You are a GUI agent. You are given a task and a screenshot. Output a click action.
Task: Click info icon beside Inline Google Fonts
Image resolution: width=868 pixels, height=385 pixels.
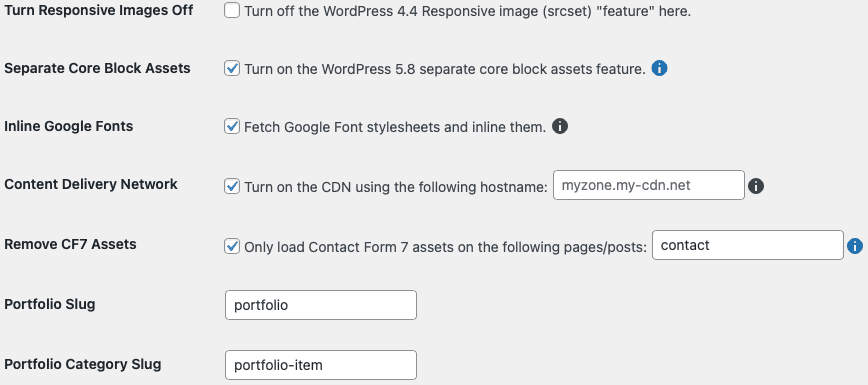click(x=560, y=127)
